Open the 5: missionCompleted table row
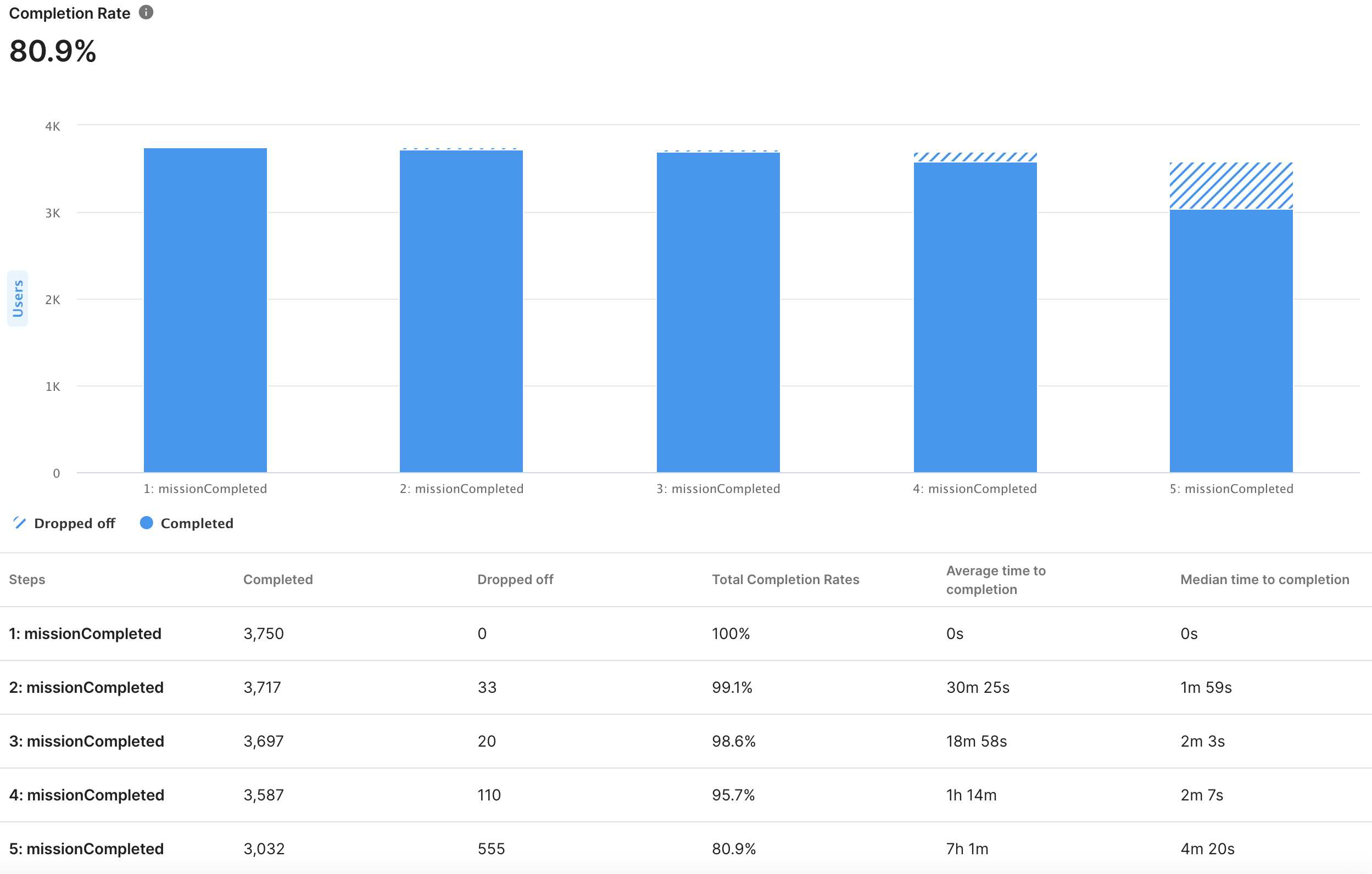This screenshot has height=874, width=1372. point(87,848)
